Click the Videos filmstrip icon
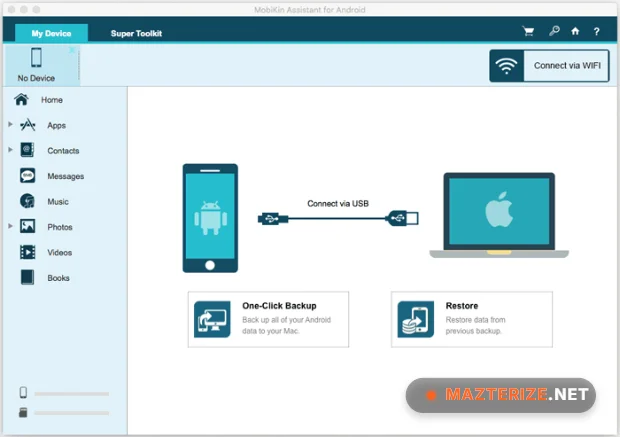This screenshot has width=620, height=437. pos(27,252)
